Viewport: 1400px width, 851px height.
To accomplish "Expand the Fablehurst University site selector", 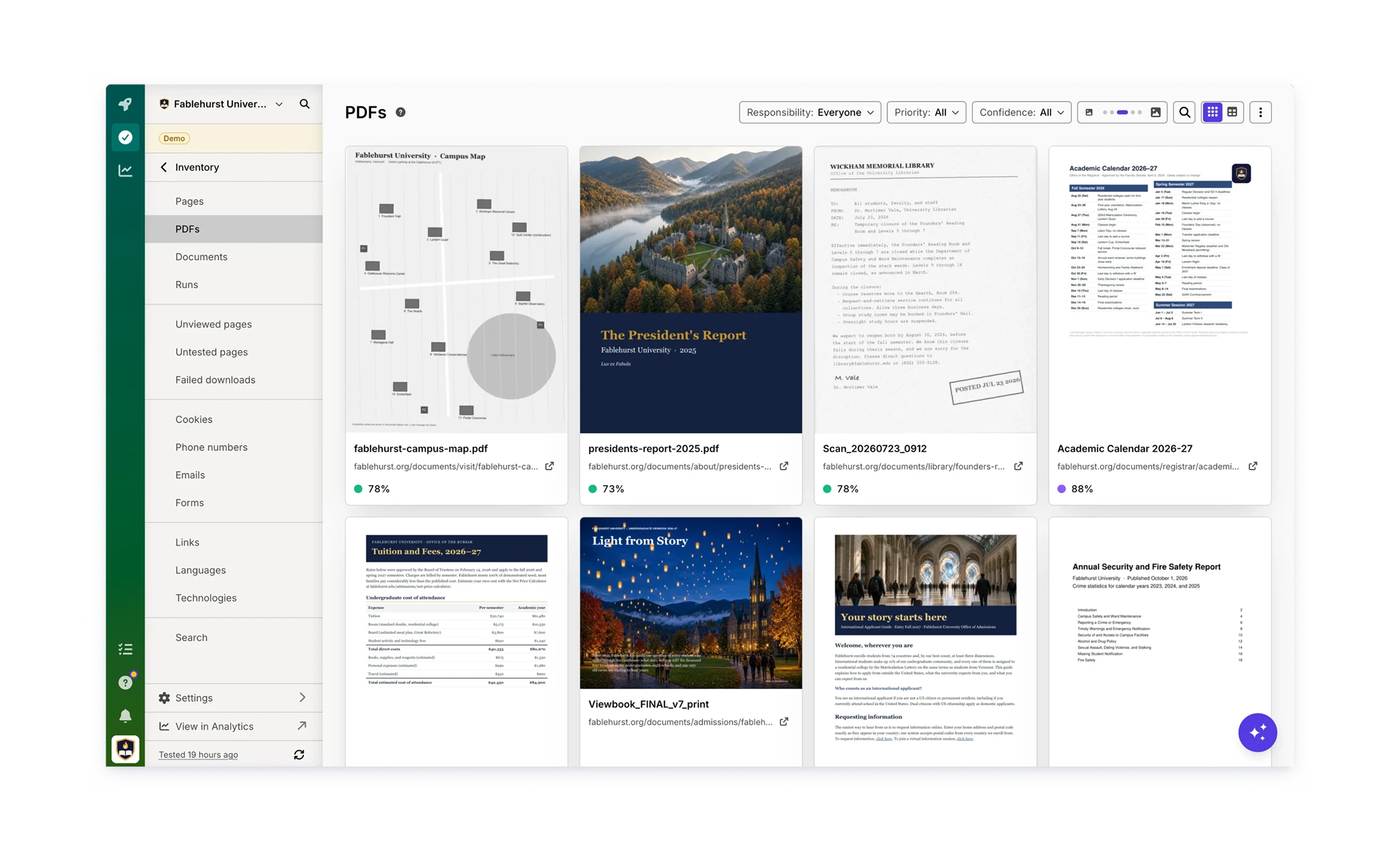I will 220,104.
